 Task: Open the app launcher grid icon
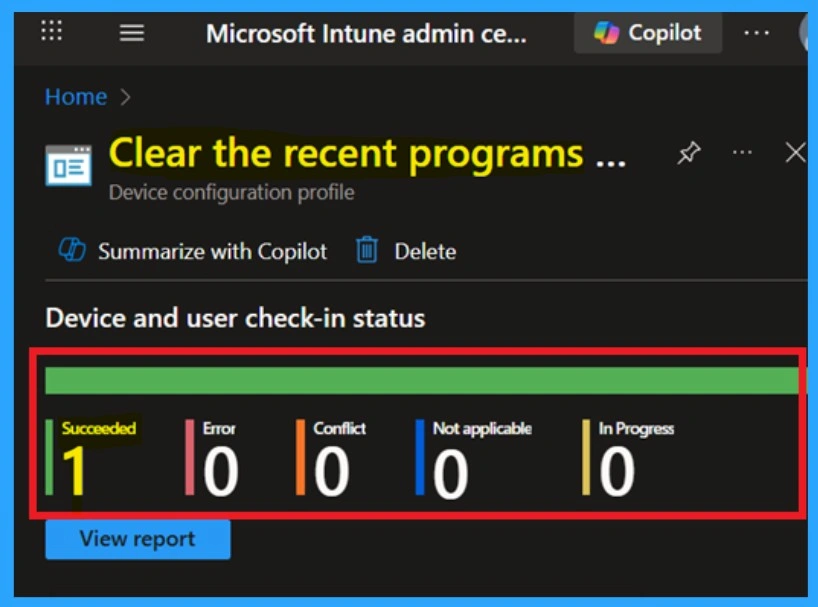point(51,31)
